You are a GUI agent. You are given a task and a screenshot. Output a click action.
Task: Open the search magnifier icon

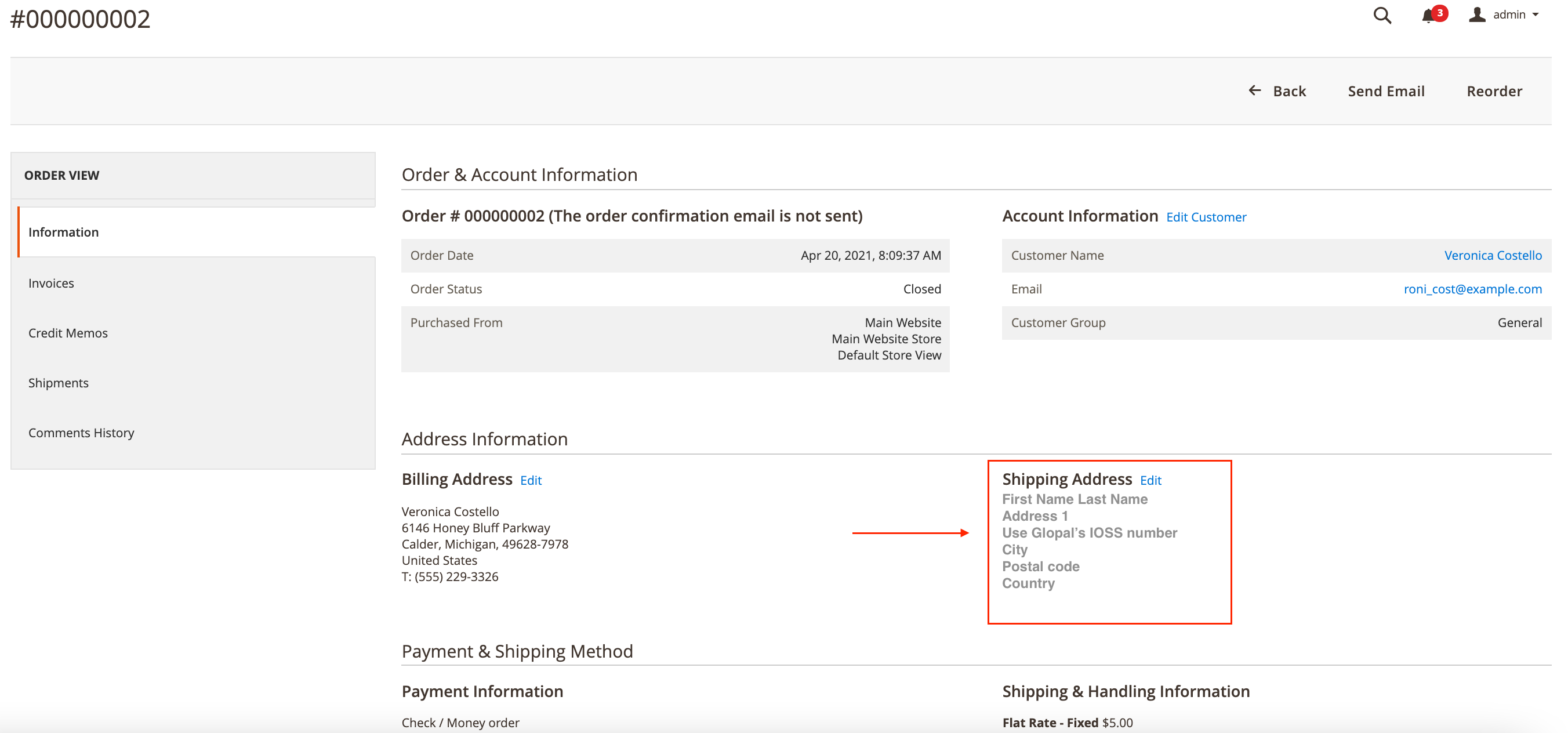1382,15
